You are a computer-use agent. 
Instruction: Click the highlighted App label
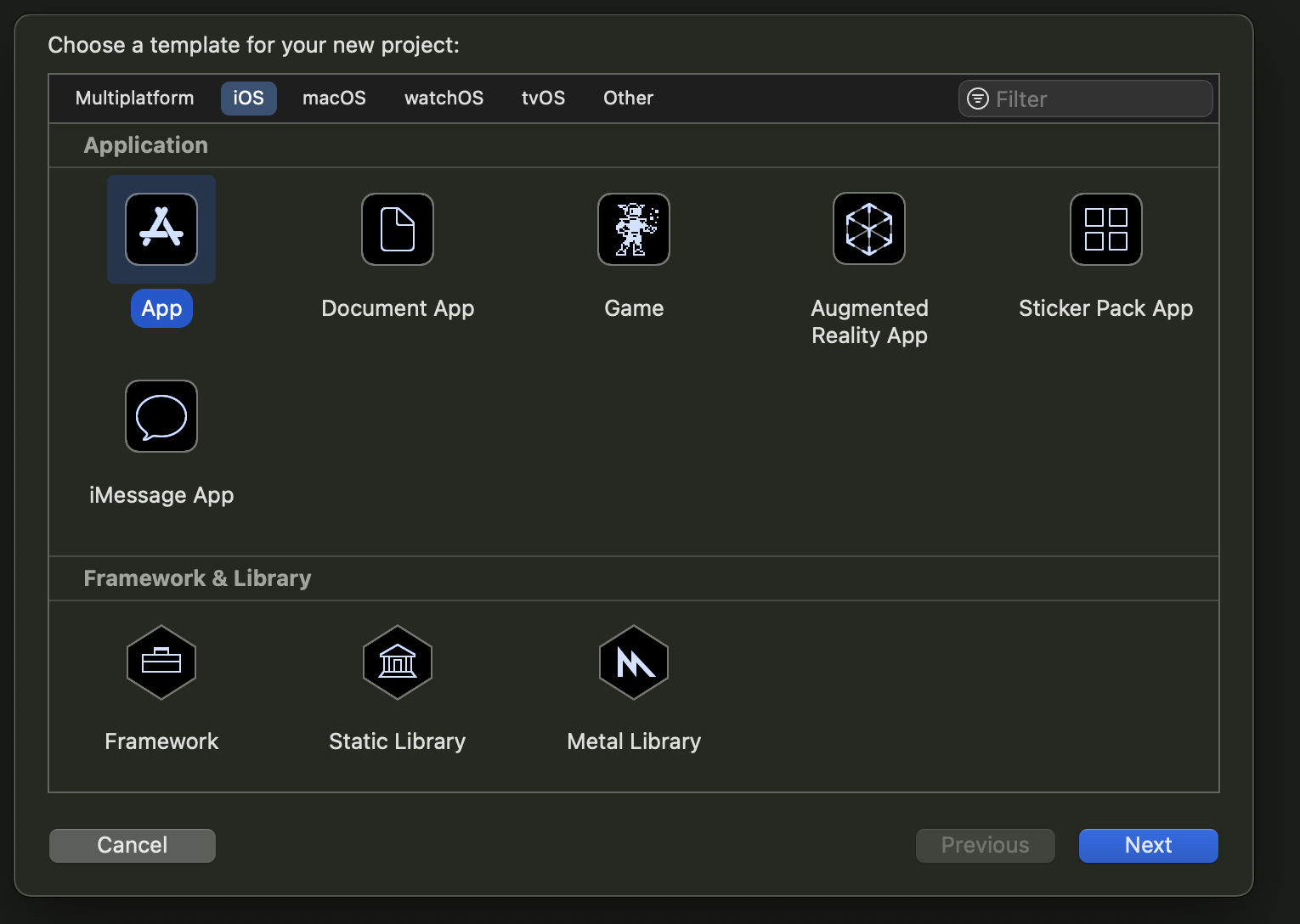coord(161,308)
